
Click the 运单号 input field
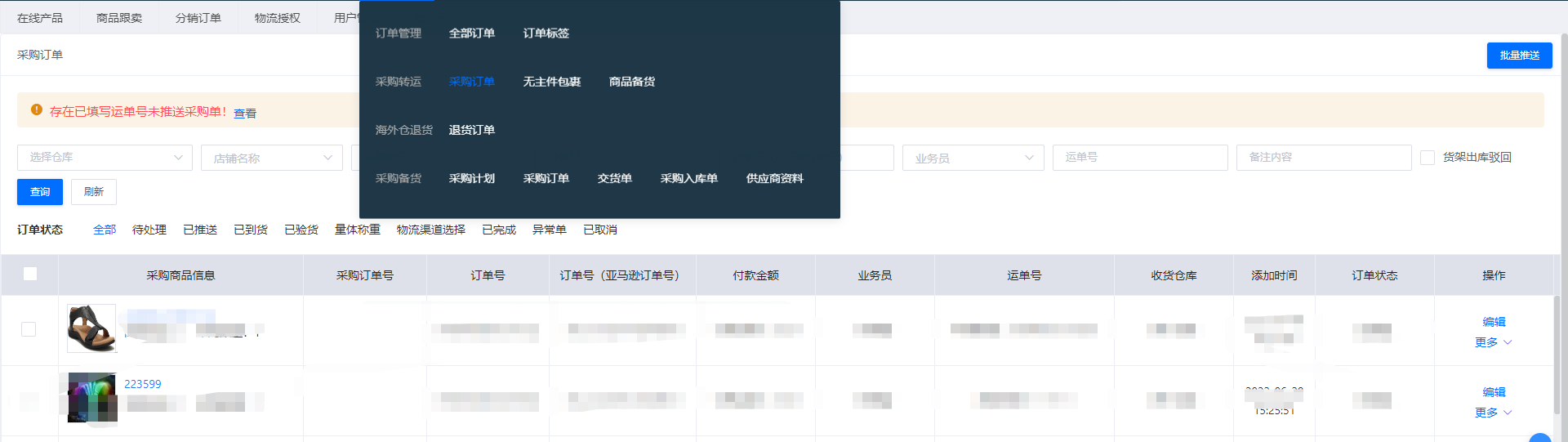click(x=1140, y=158)
